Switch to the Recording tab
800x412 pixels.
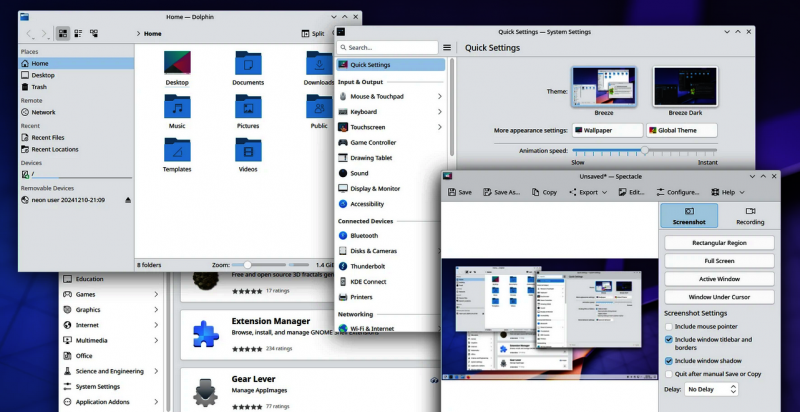(749, 215)
